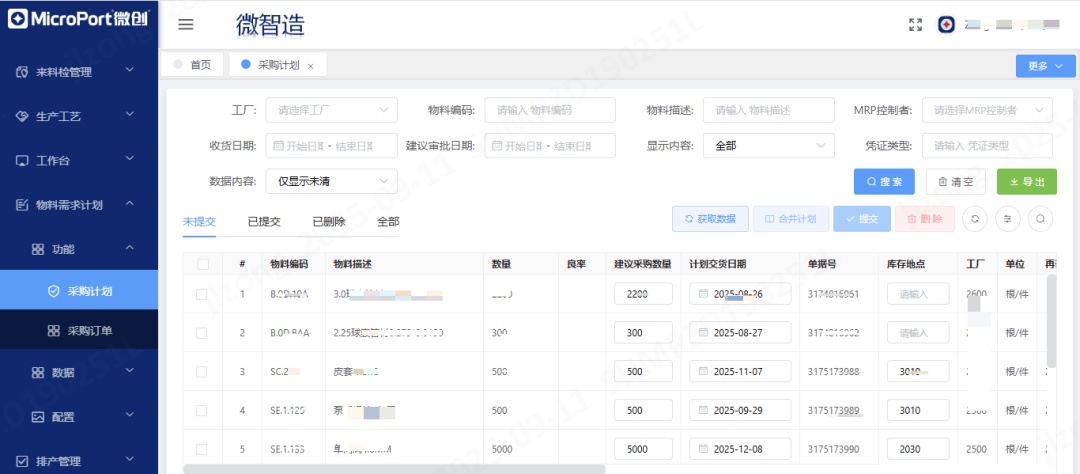Click the fullscreen toggle icon
Screen dimensions: 1080x474
click(x=914, y=25)
